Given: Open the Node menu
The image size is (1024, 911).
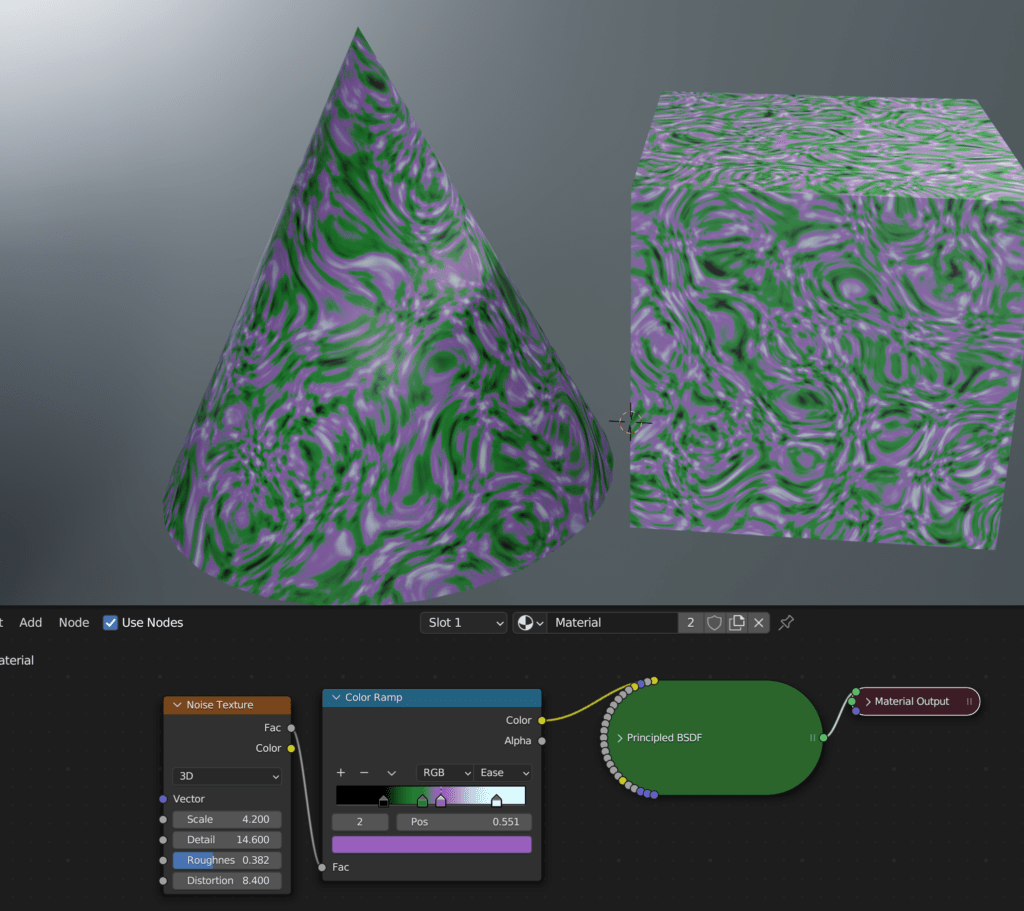Looking at the screenshot, I should tap(73, 622).
